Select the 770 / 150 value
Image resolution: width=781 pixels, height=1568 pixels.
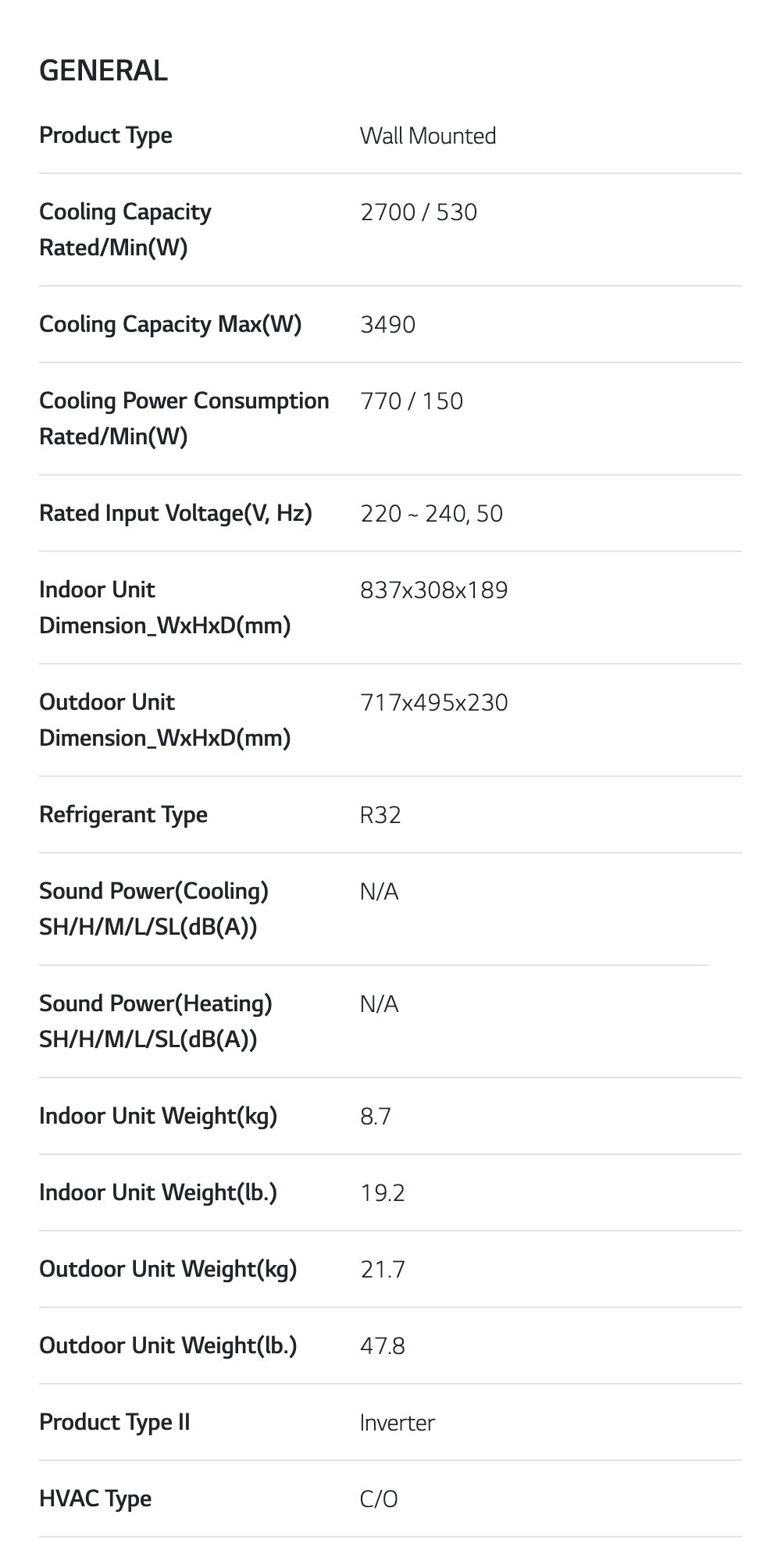411,401
